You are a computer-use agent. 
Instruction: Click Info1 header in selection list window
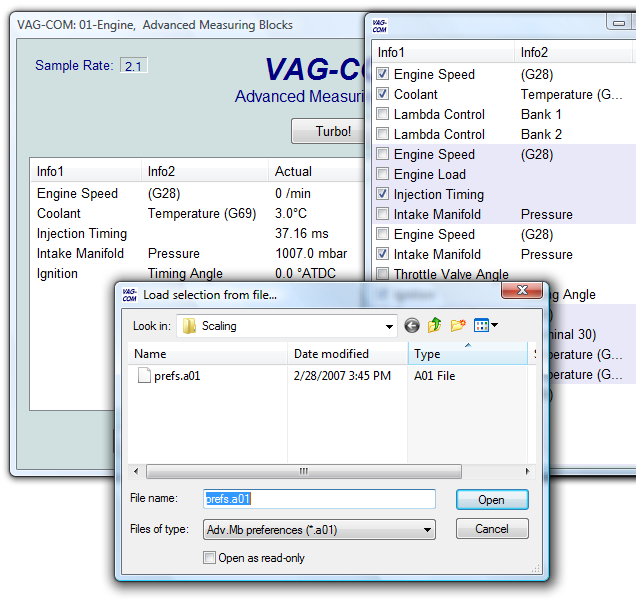point(443,52)
